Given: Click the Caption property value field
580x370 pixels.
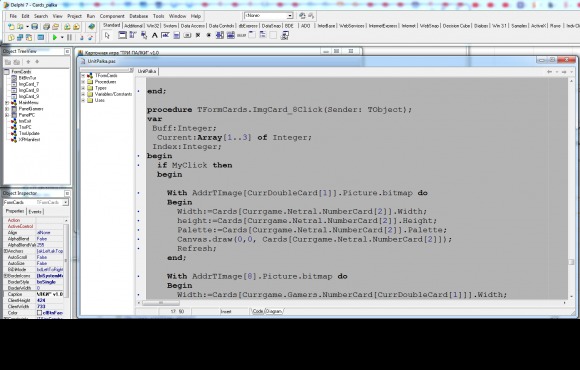Looking at the screenshot, I should pyautogui.click(x=50, y=294).
